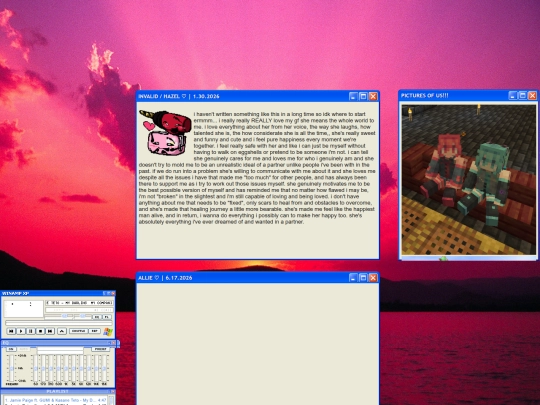Minimize the Allie window

[353, 278]
